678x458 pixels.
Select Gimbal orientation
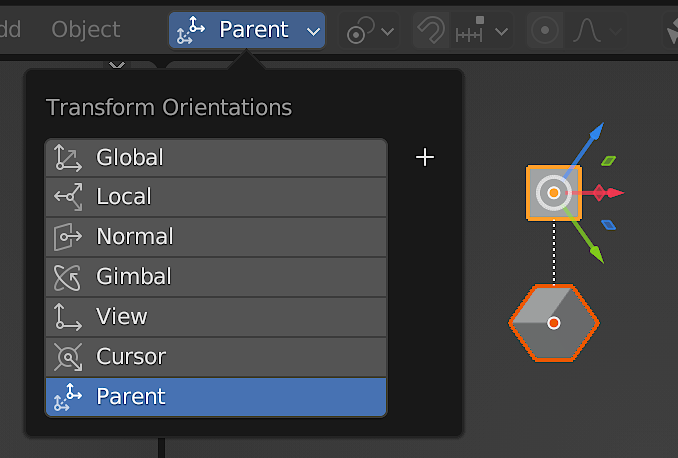pyautogui.click(x=216, y=276)
